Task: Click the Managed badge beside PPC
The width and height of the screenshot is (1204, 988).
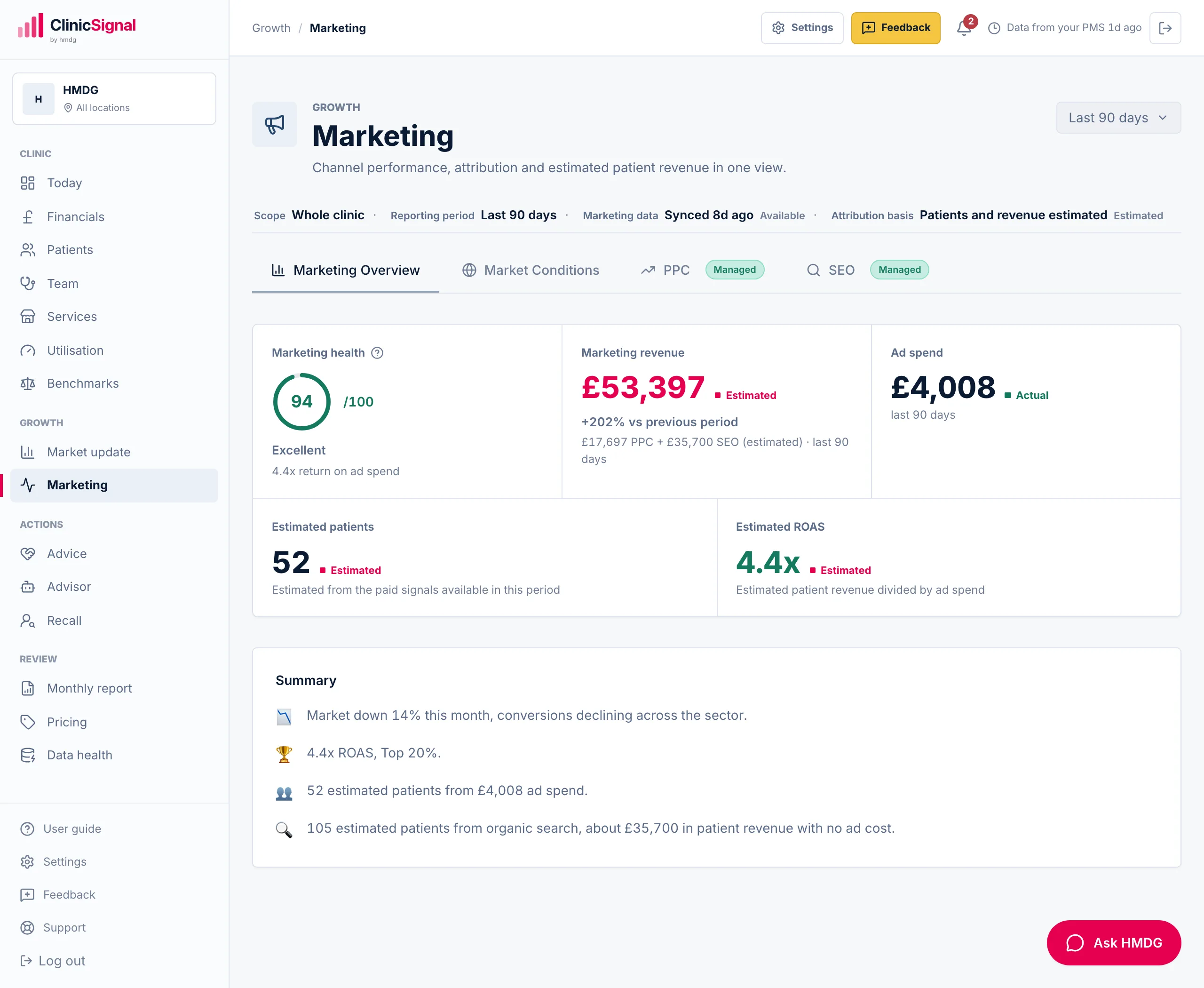Action: pyautogui.click(x=735, y=270)
